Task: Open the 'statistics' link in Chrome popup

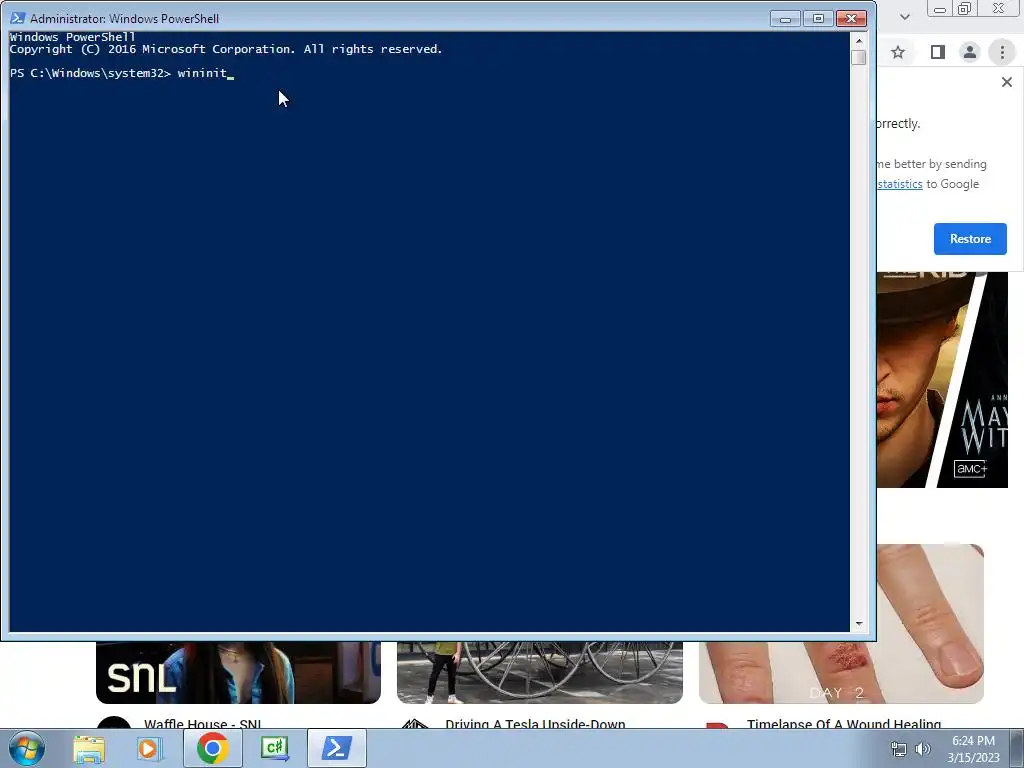Action: [x=900, y=184]
